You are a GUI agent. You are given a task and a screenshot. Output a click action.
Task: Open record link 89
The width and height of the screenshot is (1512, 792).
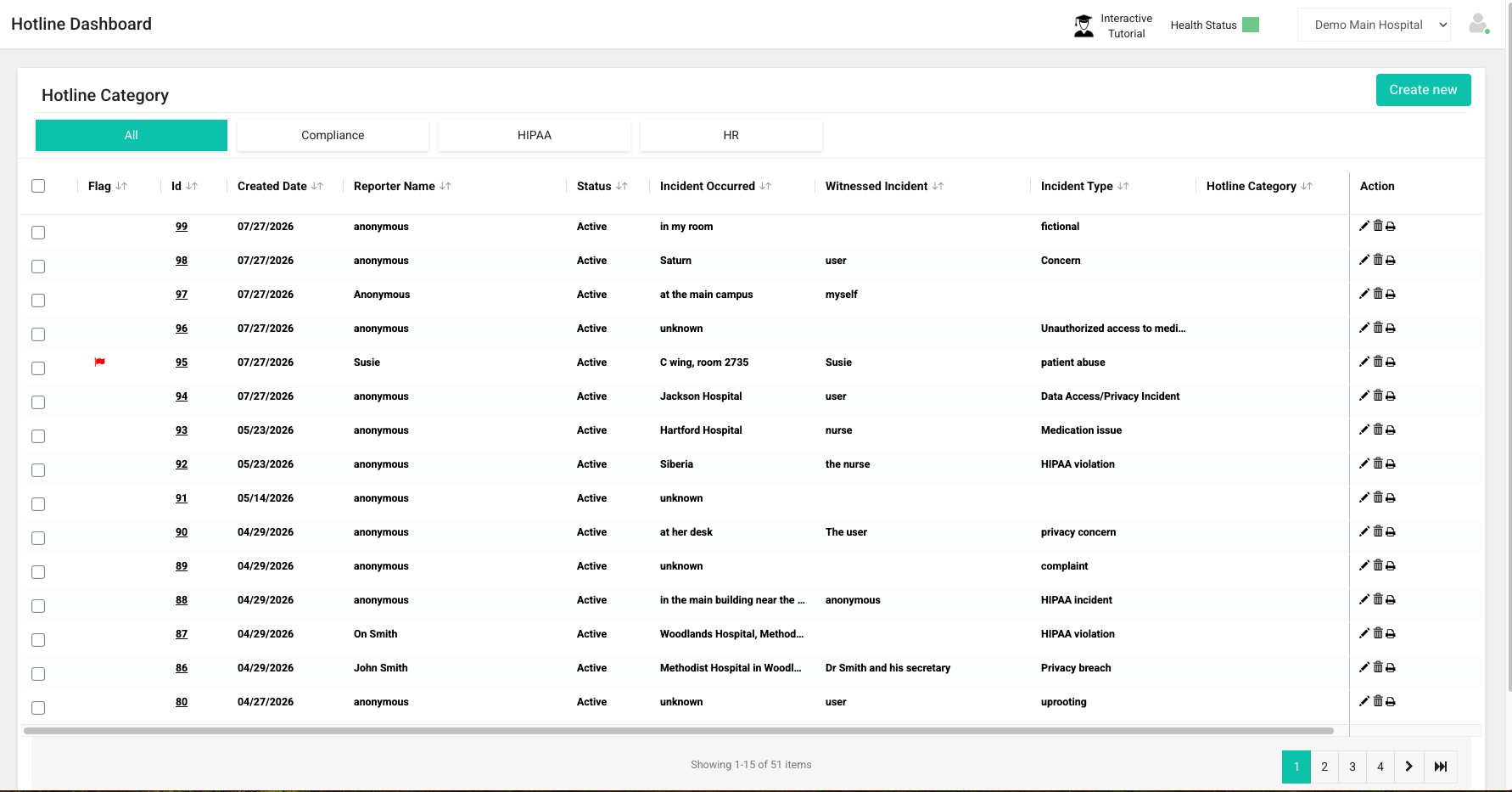182,566
